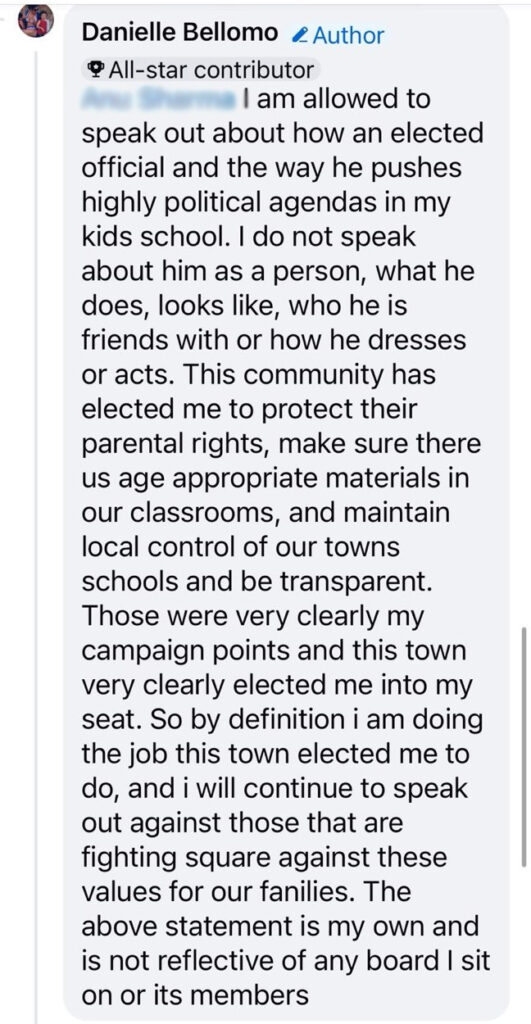Click the final words "on or its members"
This screenshot has height=1024, width=531.
pyautogui.click(x=195, y=996)
